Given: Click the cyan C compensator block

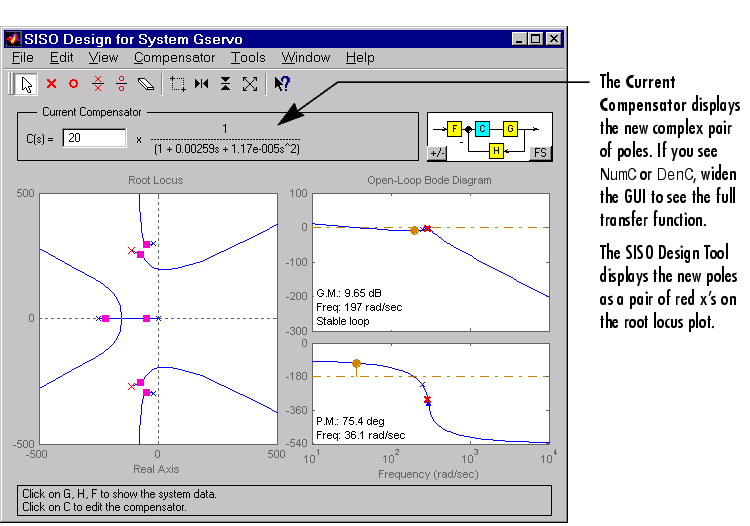Looking at the screenshot, I should click(482, 129).
